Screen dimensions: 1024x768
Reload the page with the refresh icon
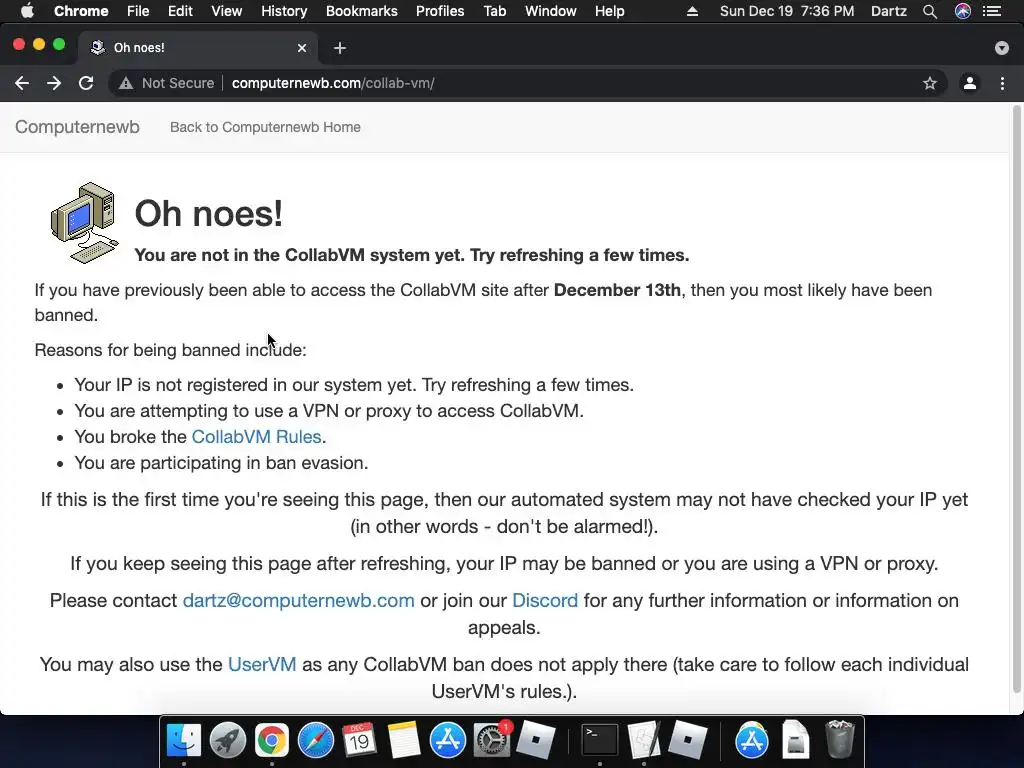click(86, 83)
